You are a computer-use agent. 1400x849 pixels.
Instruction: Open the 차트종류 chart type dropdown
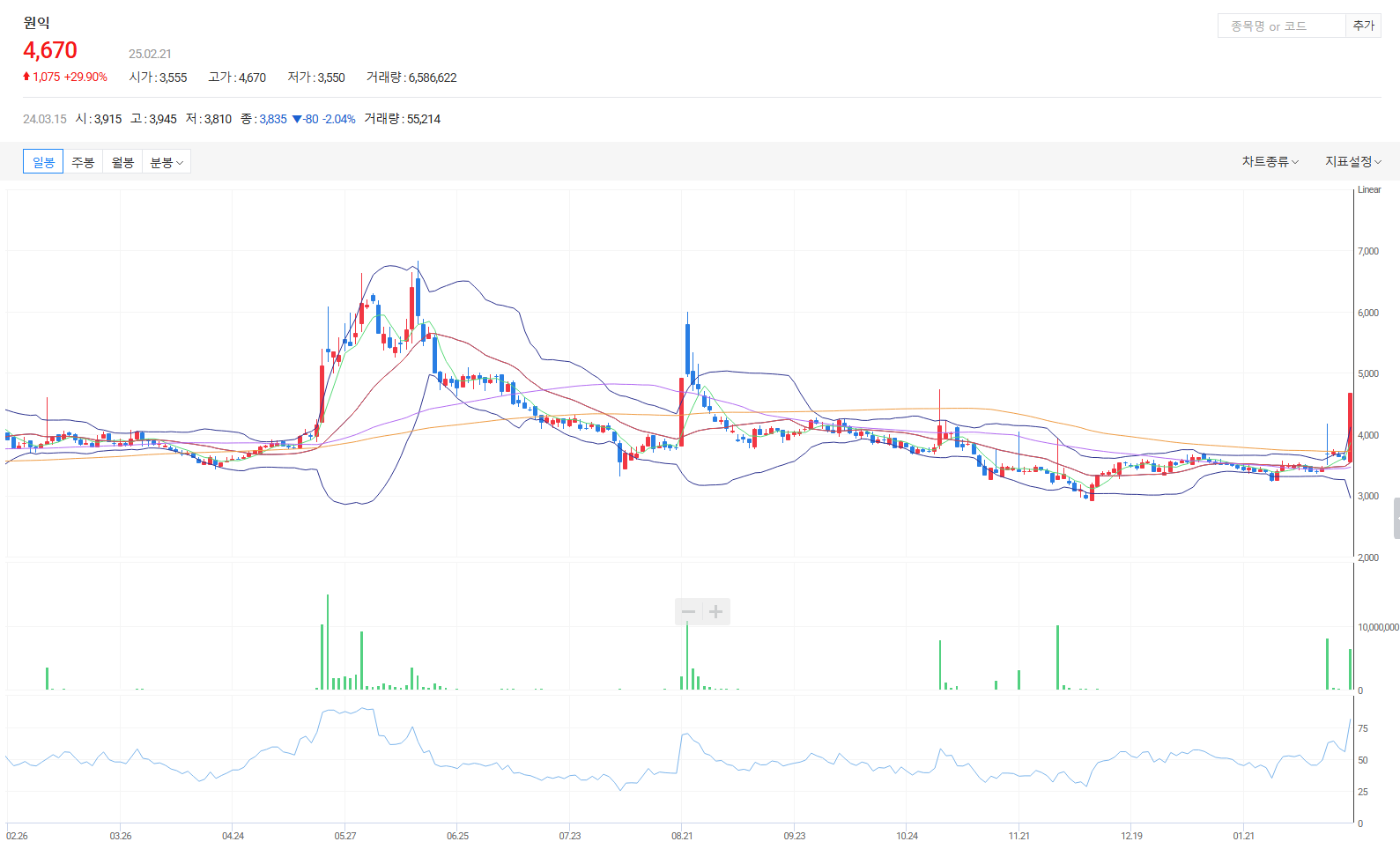pos(1270,162)
